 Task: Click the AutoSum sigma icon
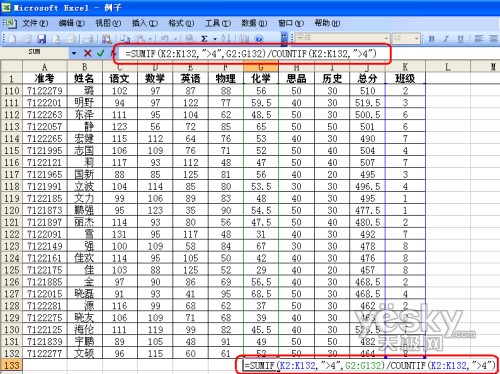pyautogui.click(x=204, y=39)
